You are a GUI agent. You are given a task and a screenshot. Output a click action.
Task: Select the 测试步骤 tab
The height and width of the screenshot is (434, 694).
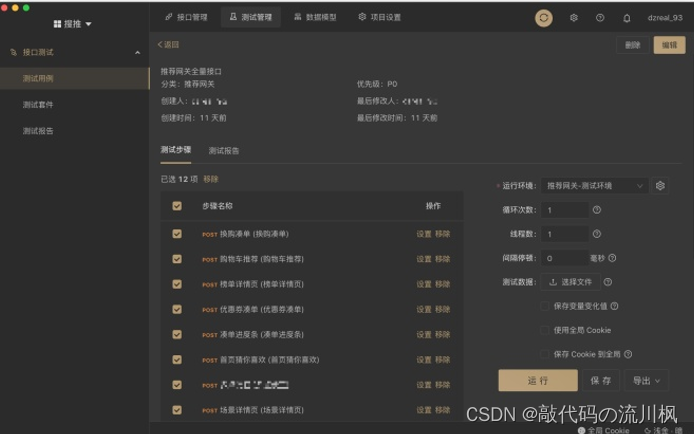pyautogui.click(x=176, y=150)
